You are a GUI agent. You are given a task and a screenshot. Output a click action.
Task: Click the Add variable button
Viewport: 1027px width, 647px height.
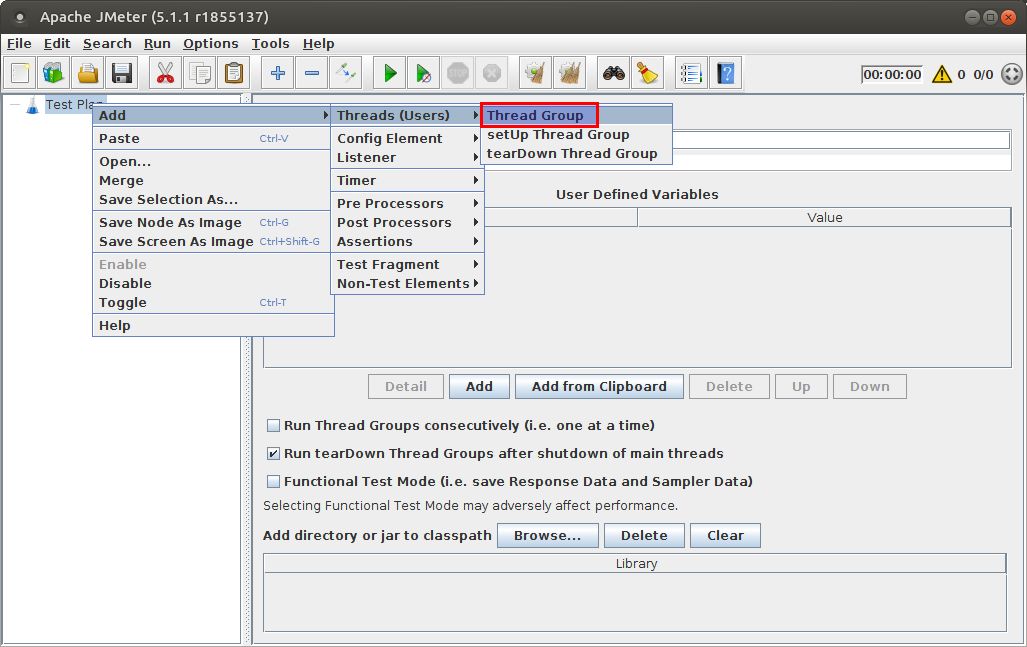pyautogui.click(x=479, y=386)
